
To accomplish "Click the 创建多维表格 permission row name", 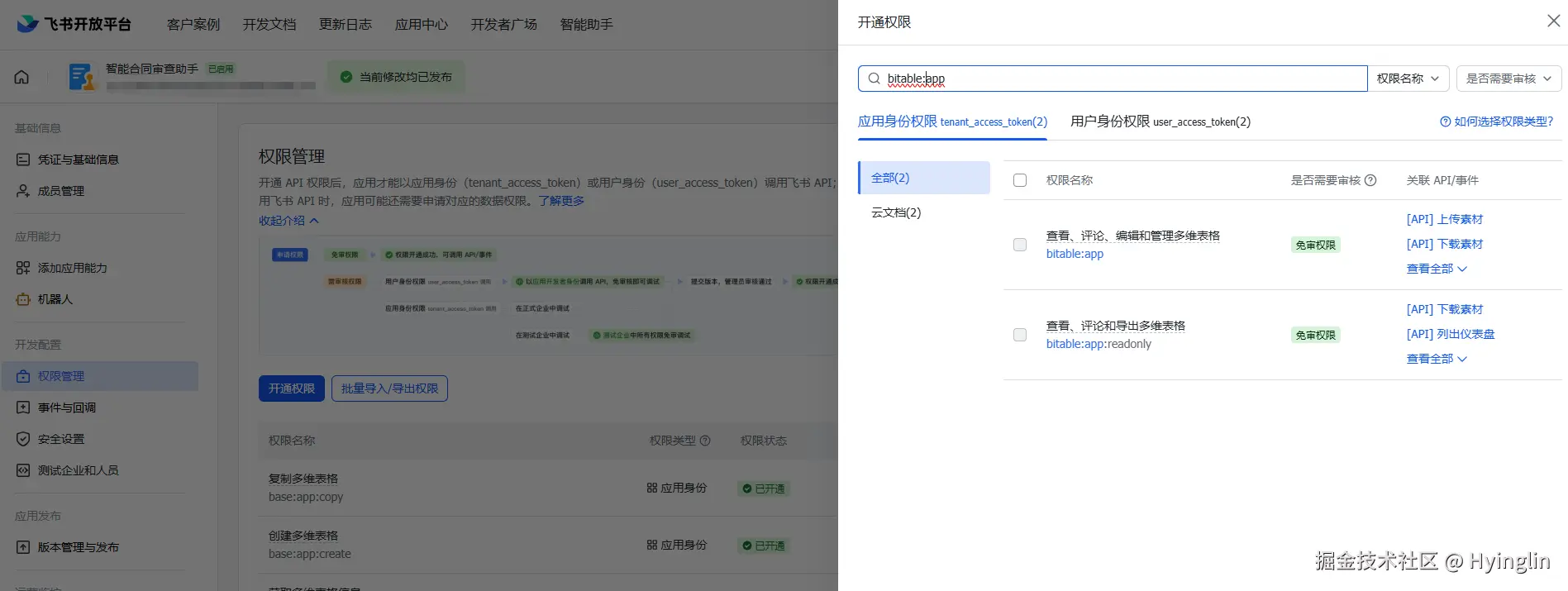I will coord(303,536).
